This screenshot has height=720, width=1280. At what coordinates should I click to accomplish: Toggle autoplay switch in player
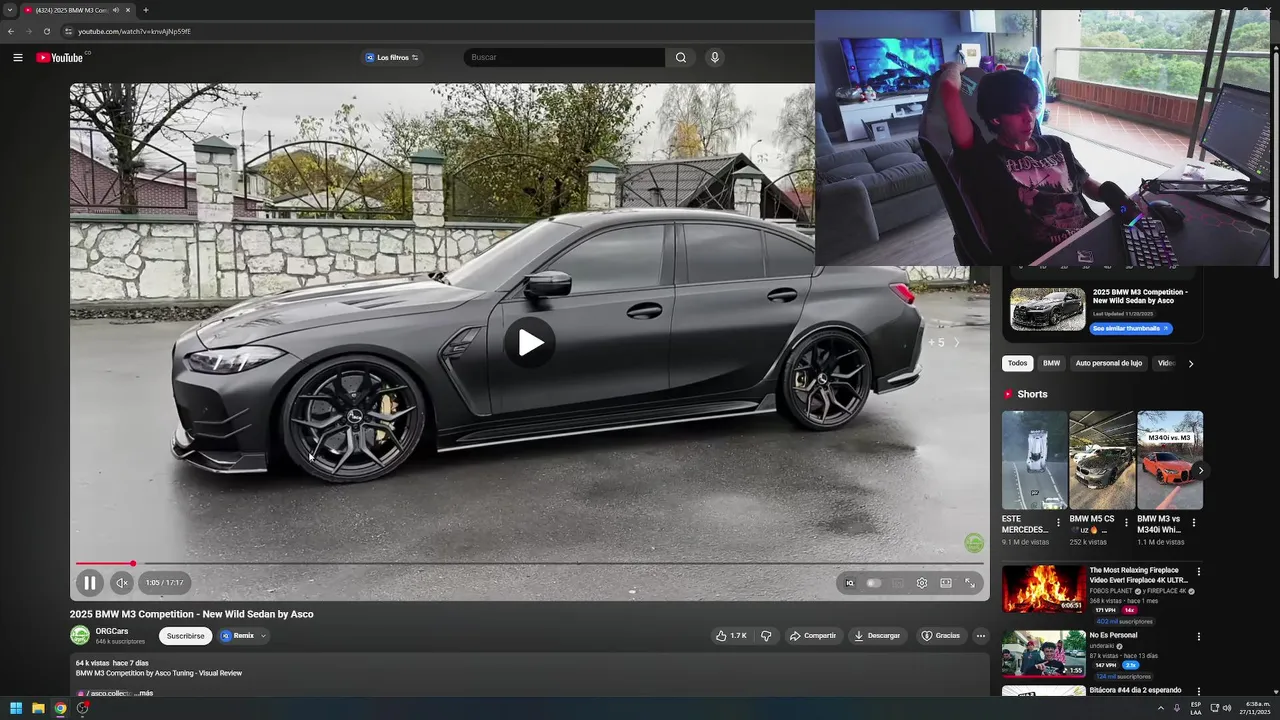click(874, 583)
